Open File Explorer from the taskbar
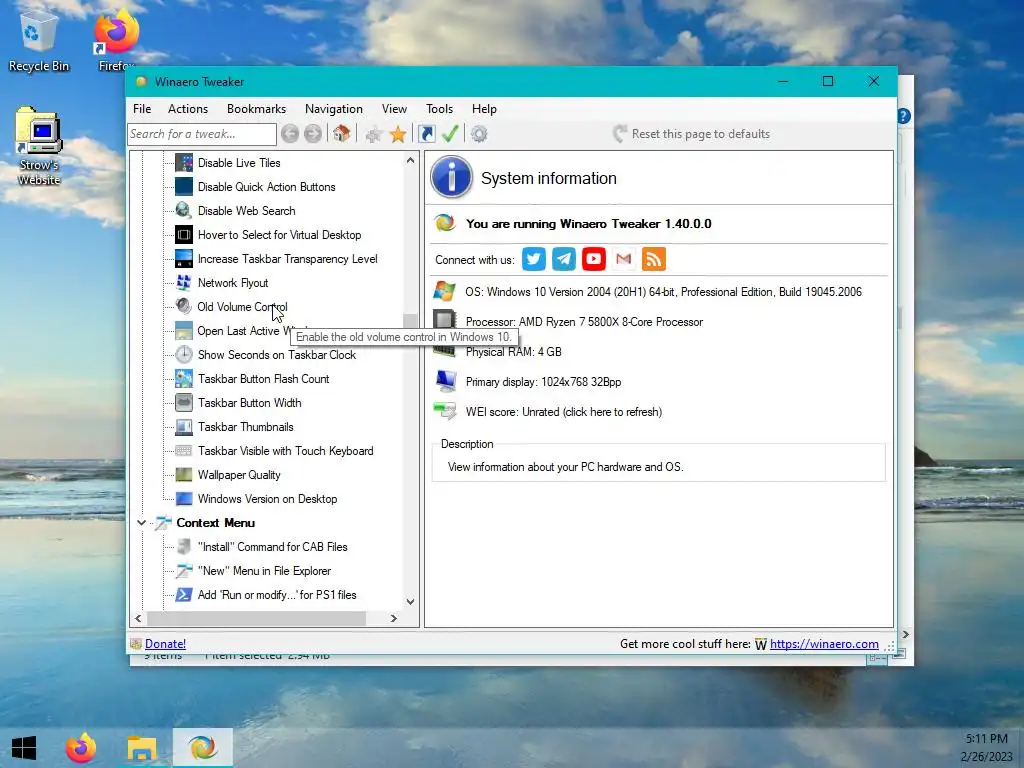The height and width of the screenshot is (768, 1024). 142,748
